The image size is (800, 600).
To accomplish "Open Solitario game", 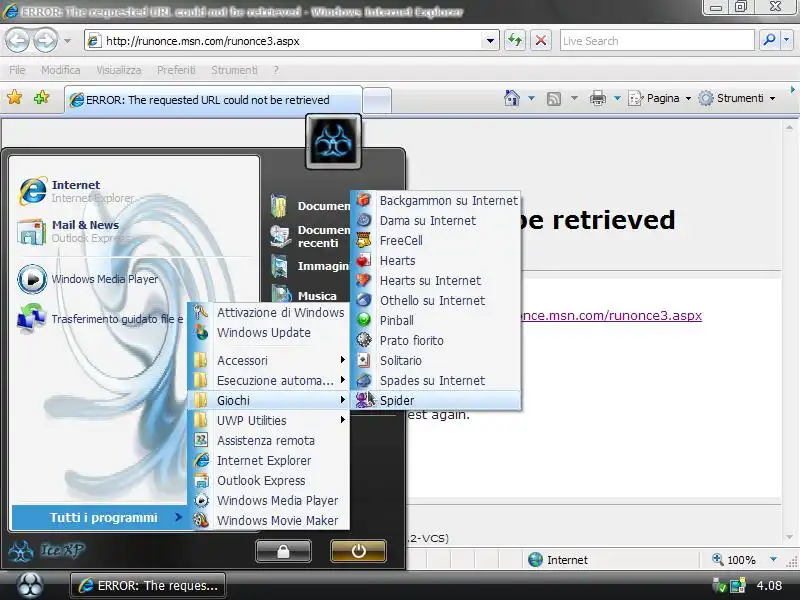I will (x=435, y=361).
